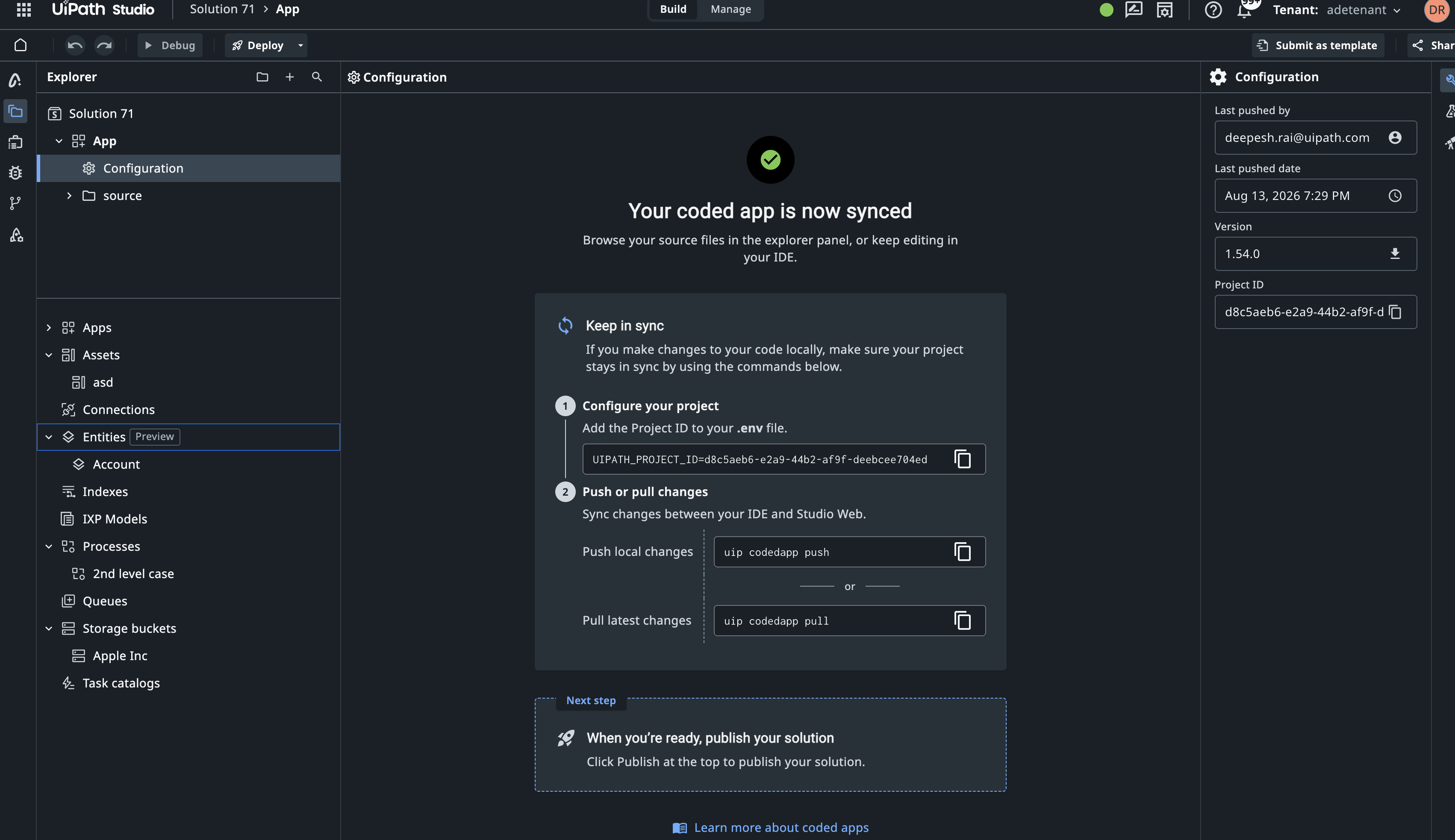Image resolution: width=1455 pixels, height=840 pixels.
Task: Click the Last pushed by field
Action: (1315, 137)
